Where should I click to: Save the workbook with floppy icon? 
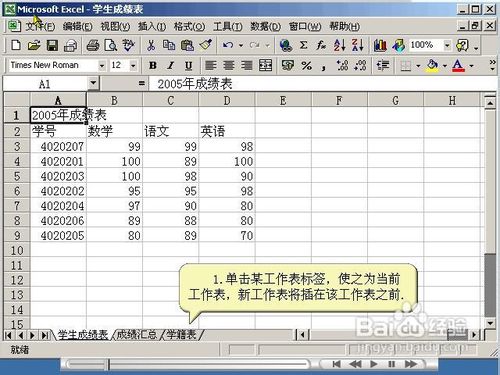coord(52,45)
